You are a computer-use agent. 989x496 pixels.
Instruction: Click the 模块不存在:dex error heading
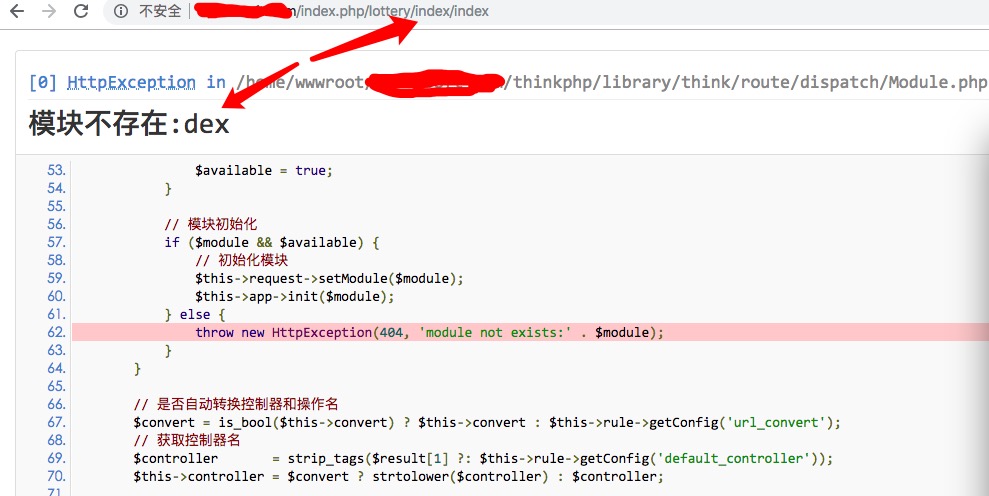pos(129,124)
